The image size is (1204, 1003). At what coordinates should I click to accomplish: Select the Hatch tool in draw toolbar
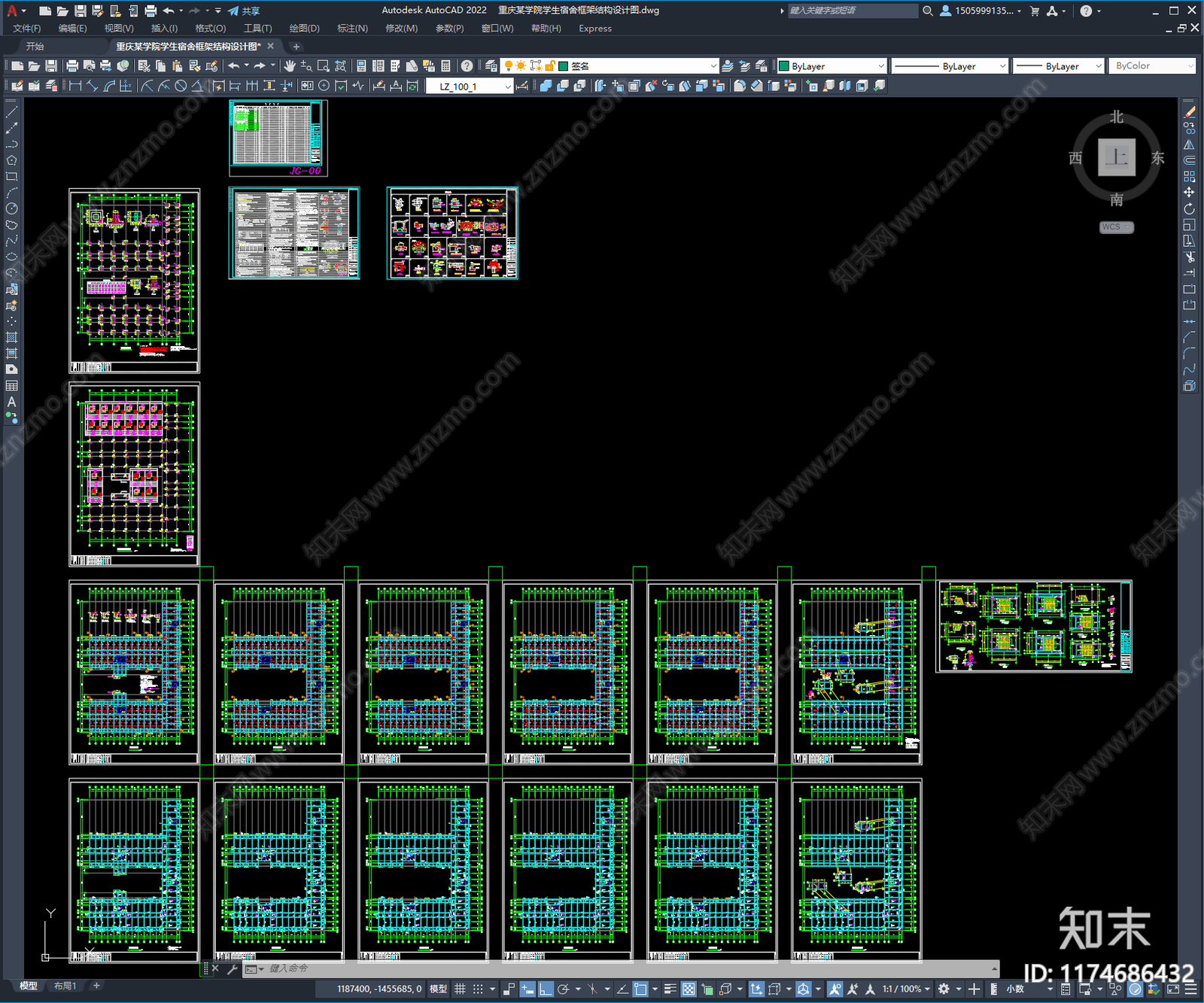pyautogui.click(x=11, y=337)
